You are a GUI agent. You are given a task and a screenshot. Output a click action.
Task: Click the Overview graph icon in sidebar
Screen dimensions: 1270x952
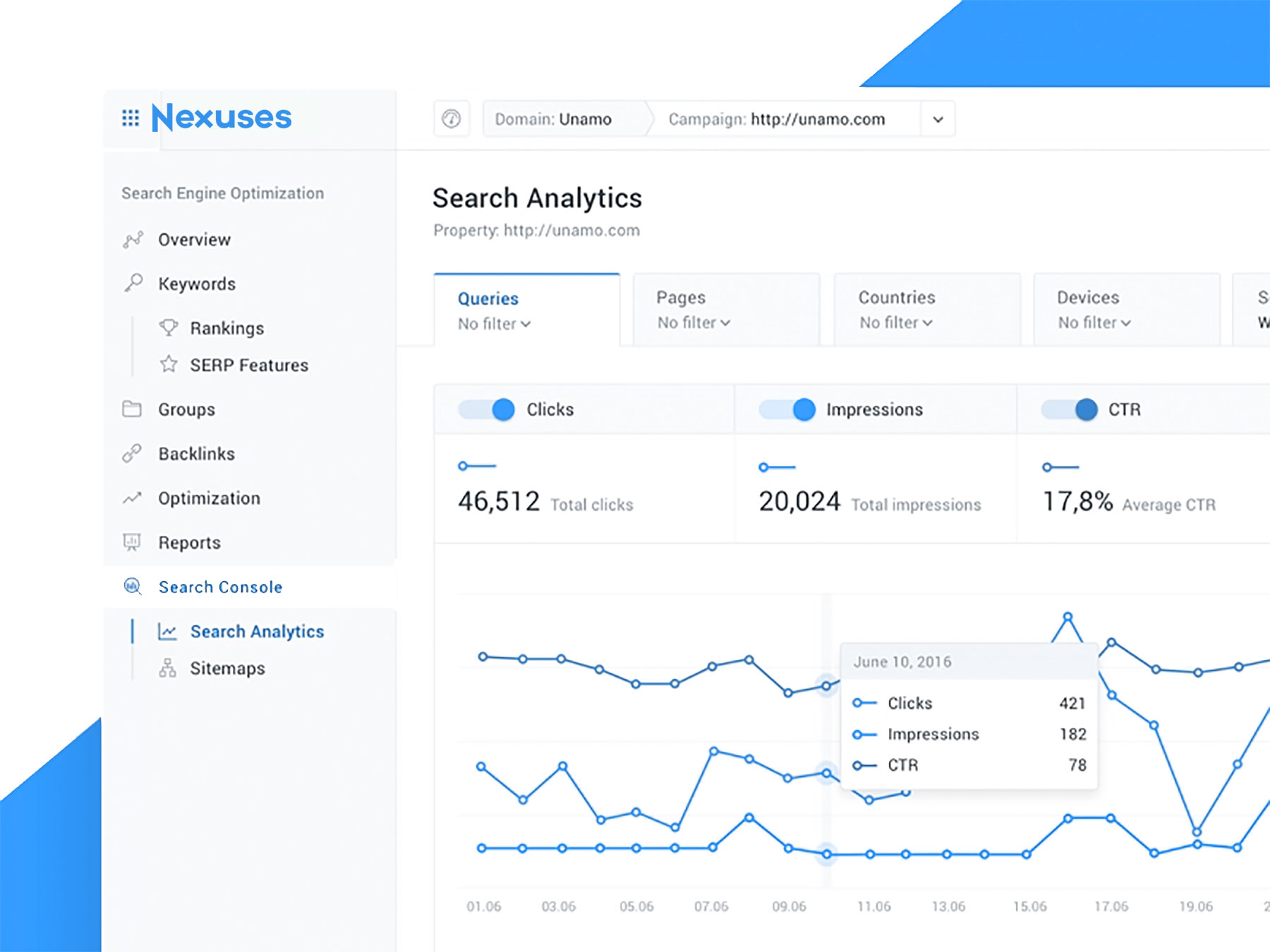(x=133, y=240)
